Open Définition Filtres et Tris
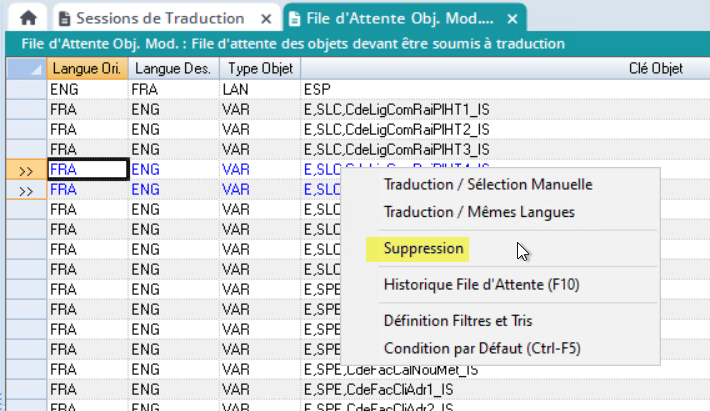The width and height of the screenshot is (710, 411). [x=472, y=321]
